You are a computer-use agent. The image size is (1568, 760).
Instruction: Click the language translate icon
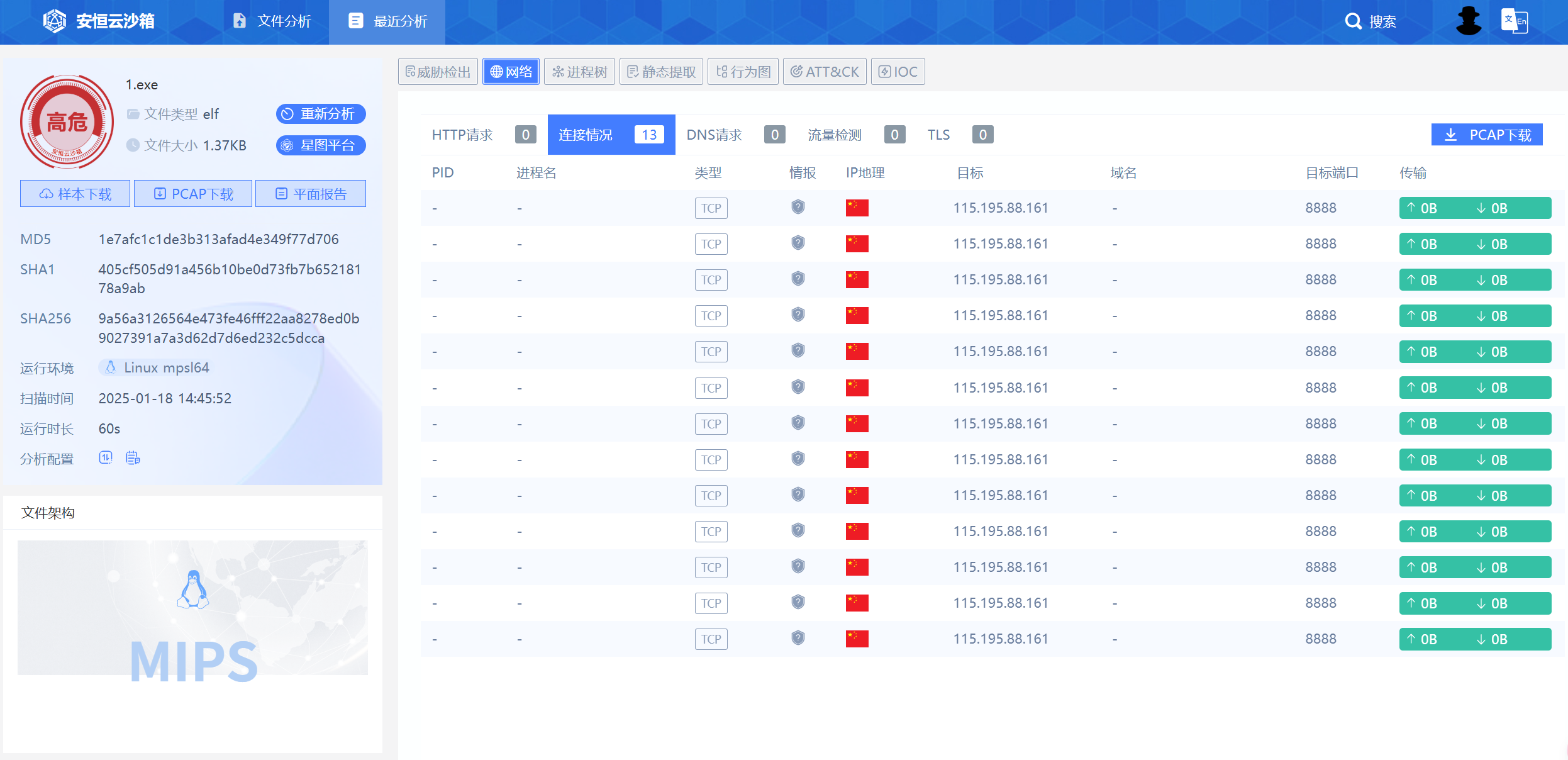1514,21
